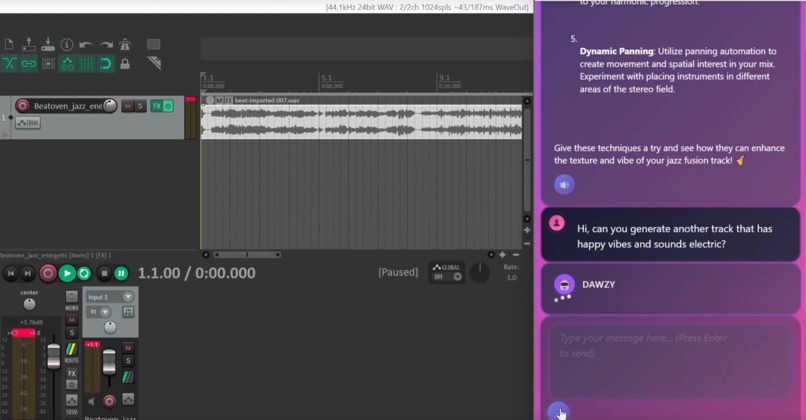Toggle item grouping link icon

[x=29, y=64]
